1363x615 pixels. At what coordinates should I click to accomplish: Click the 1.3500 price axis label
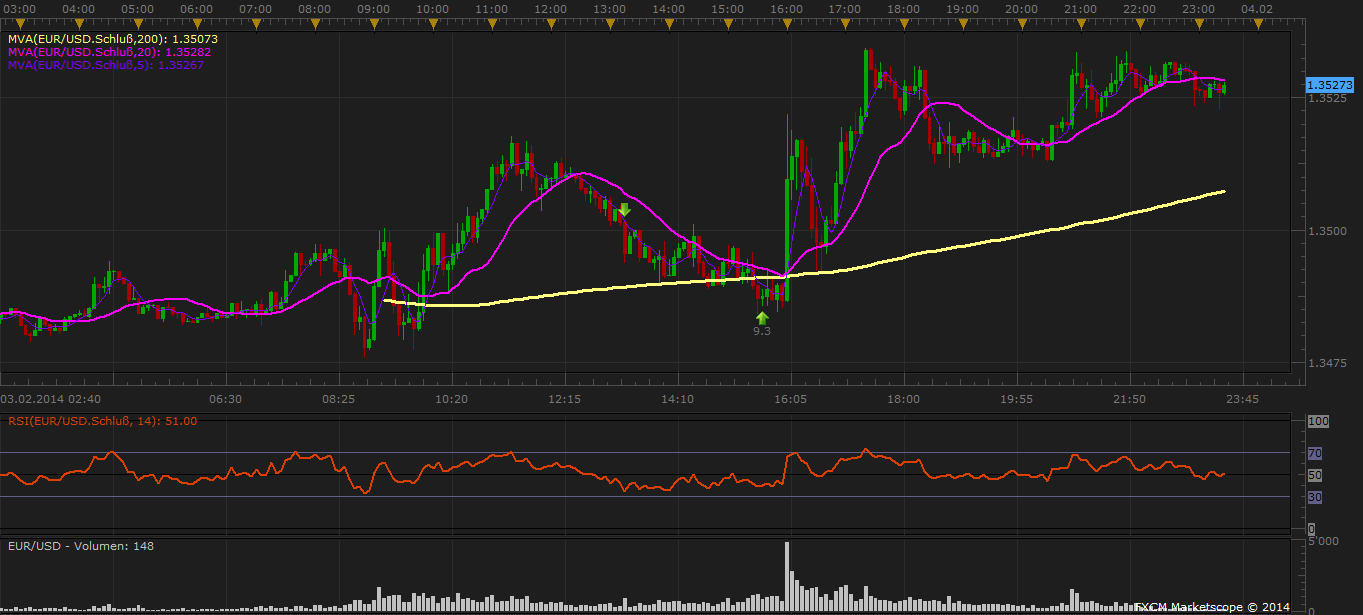coord(1328,231)
